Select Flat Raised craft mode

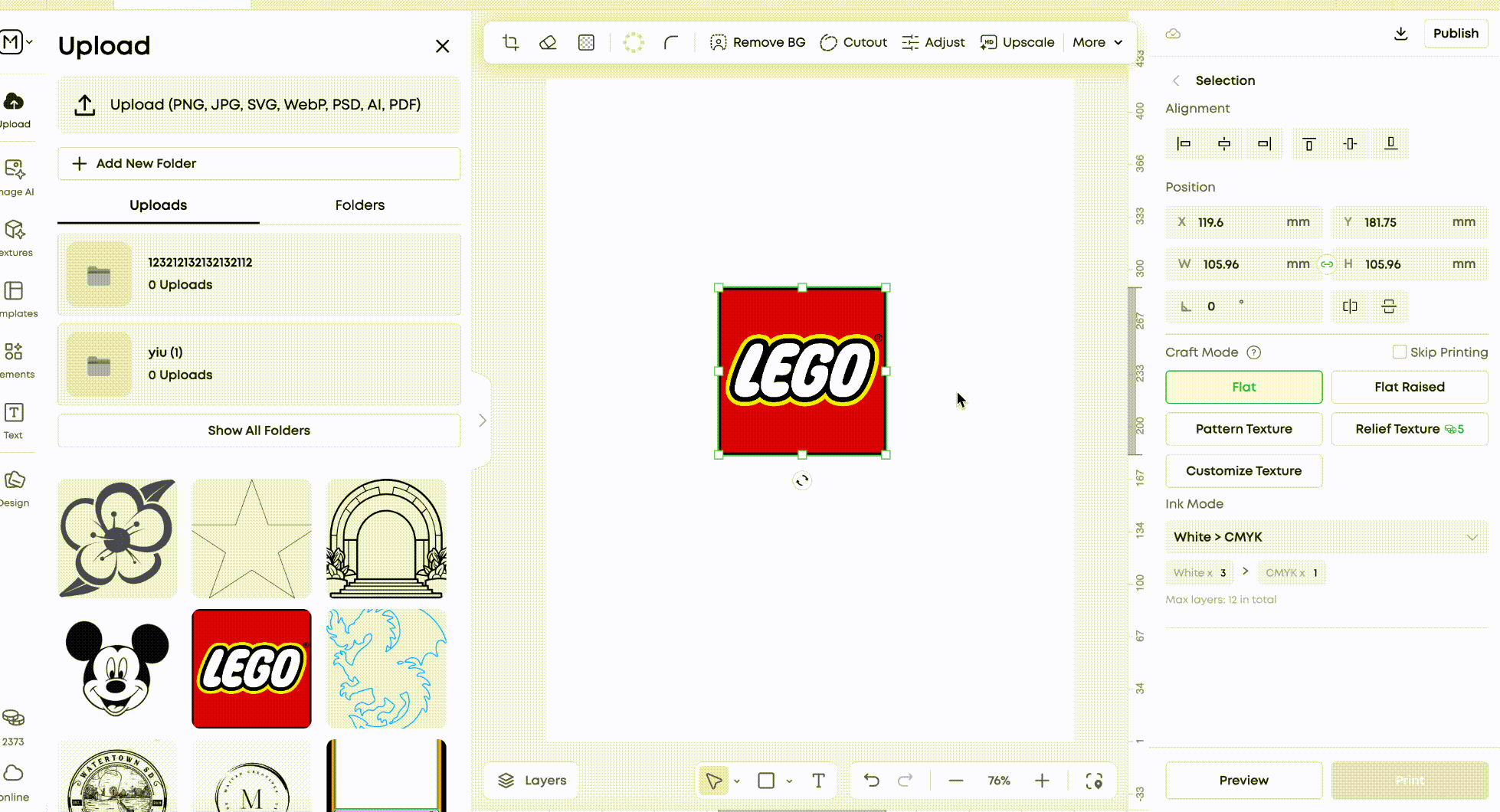tap(1410, 387)
